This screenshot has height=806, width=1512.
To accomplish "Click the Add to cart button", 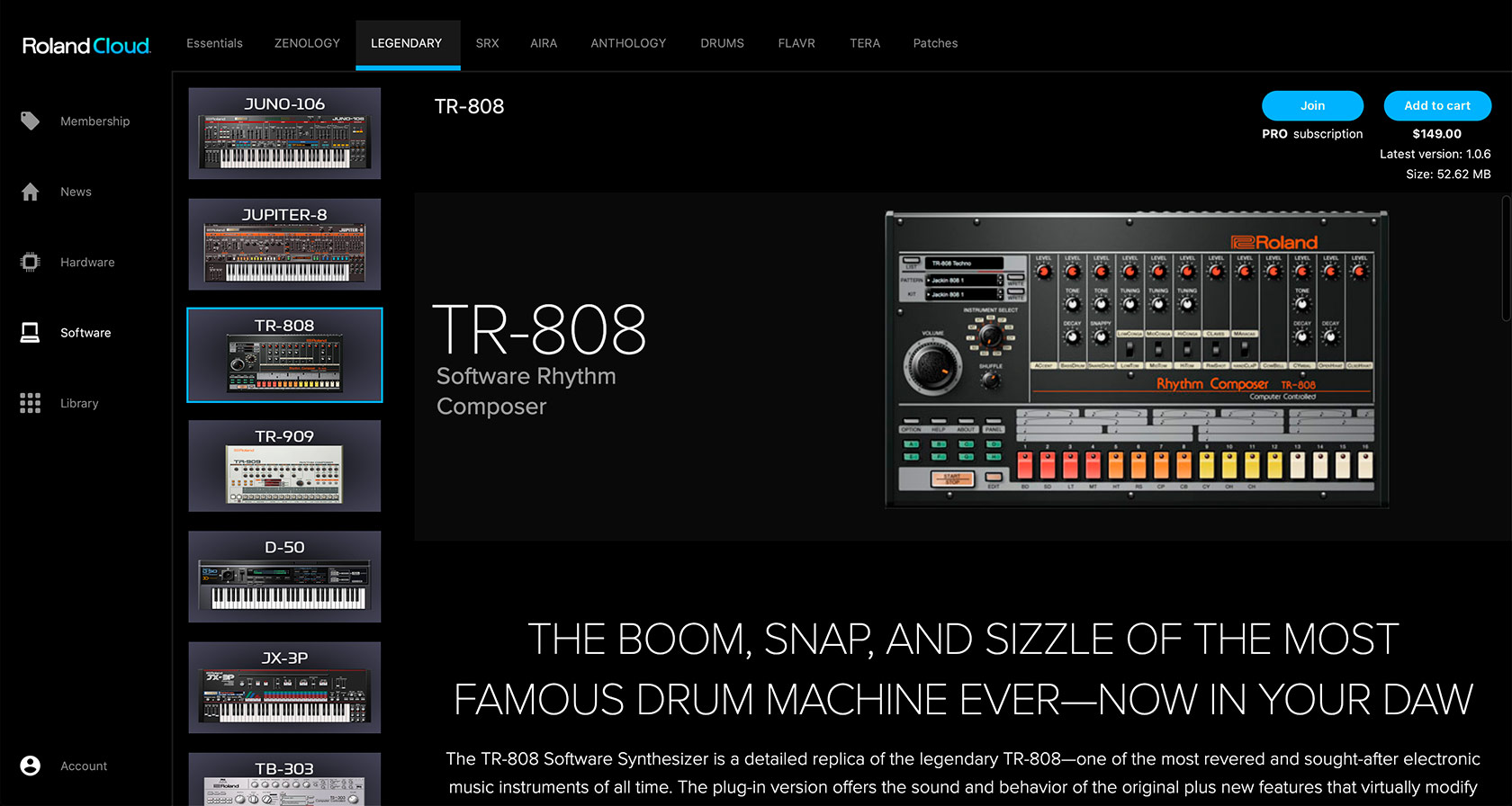I will 1437,105.
